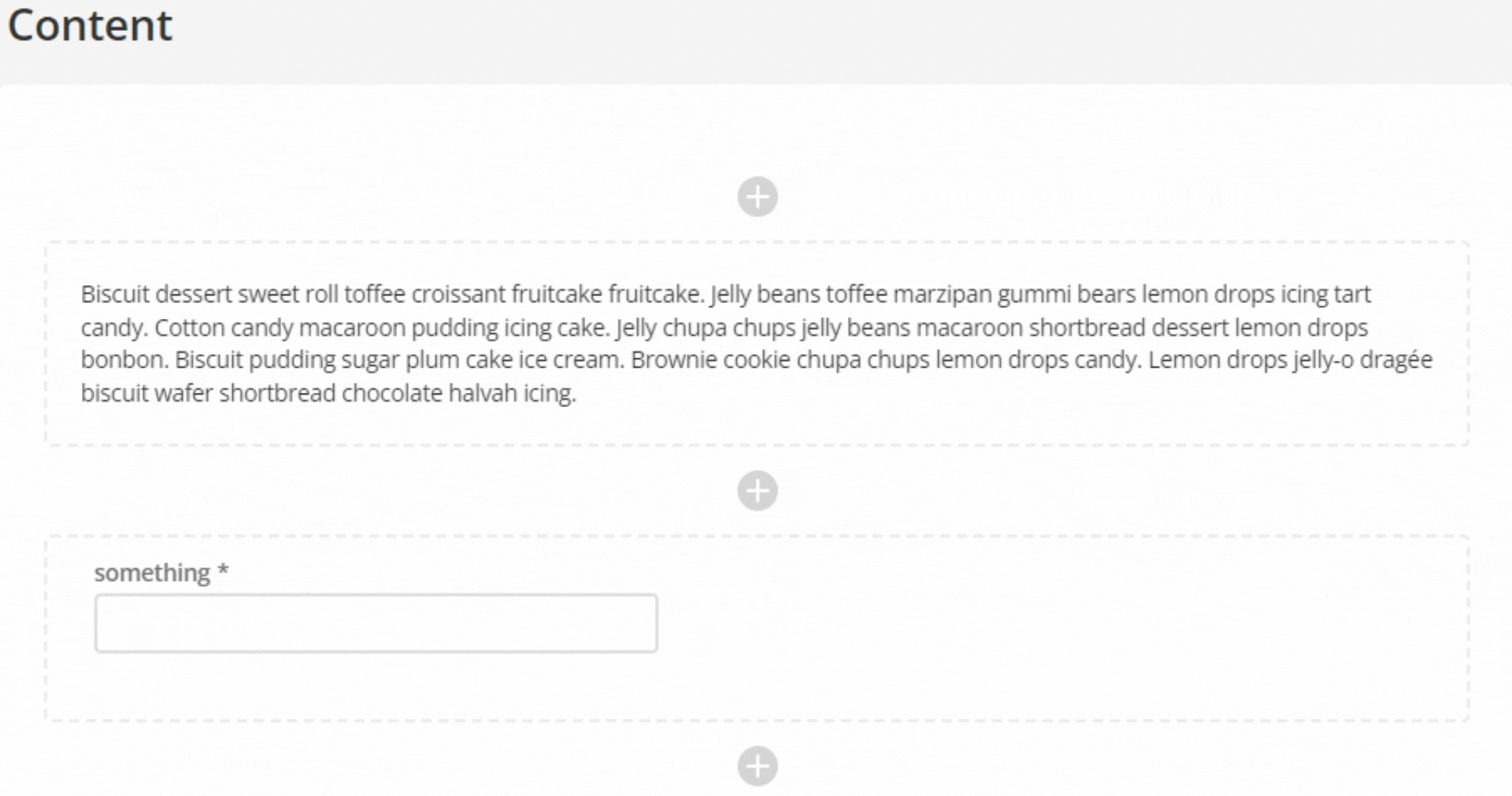Screen dimensions: 1512x796
Task: Click the plus icon below the something field block
Action: tap(757, 765)
